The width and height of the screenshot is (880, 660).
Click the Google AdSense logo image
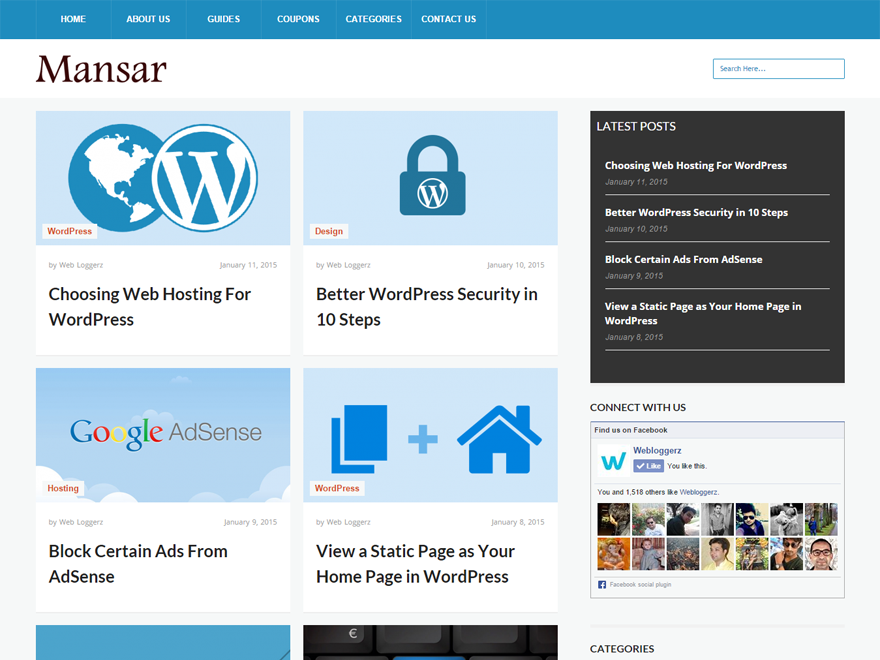point(162,432)
